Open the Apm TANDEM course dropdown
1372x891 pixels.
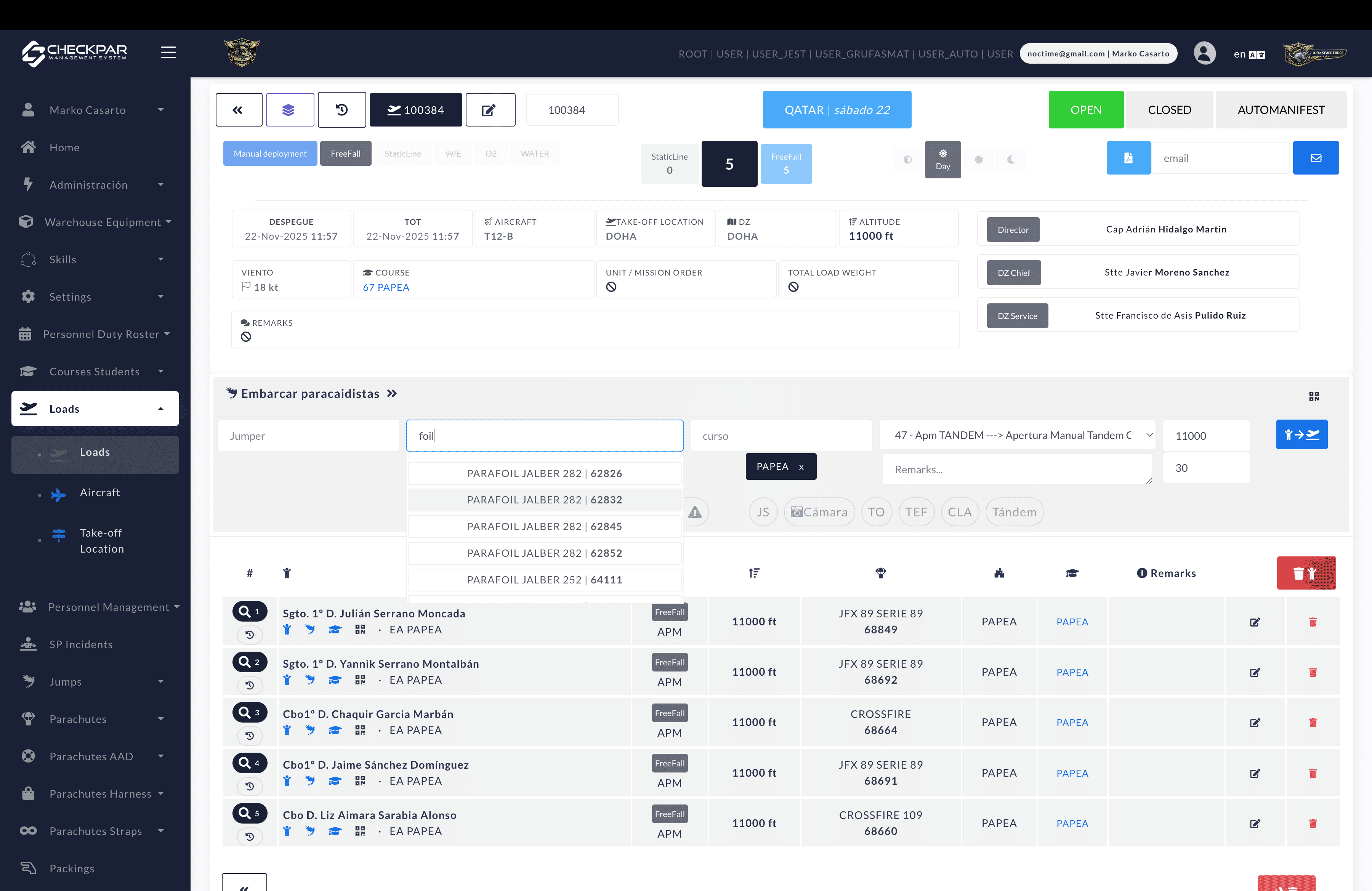coord(1017,435)
